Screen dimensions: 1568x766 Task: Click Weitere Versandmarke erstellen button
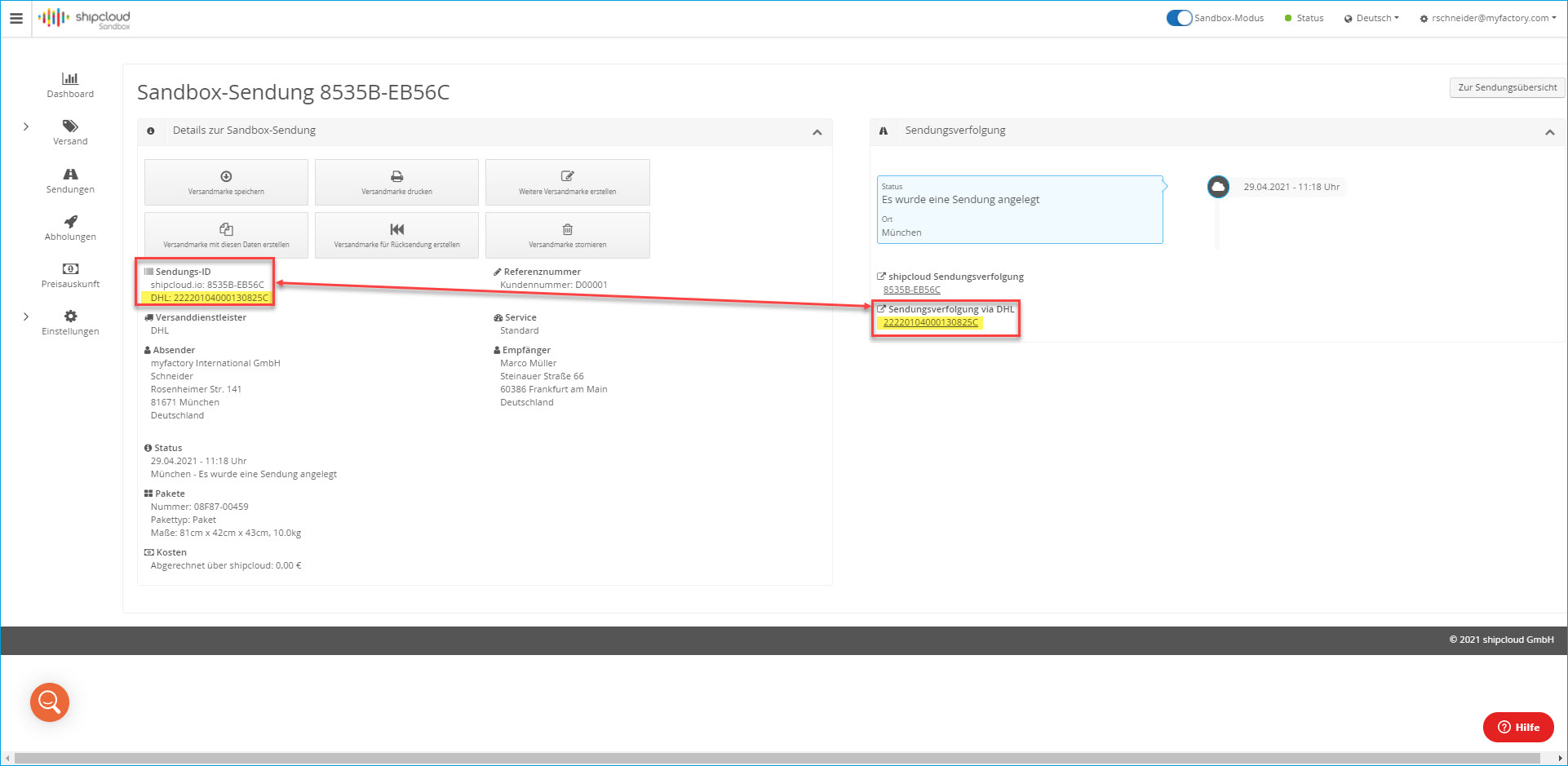click(567, 183)
